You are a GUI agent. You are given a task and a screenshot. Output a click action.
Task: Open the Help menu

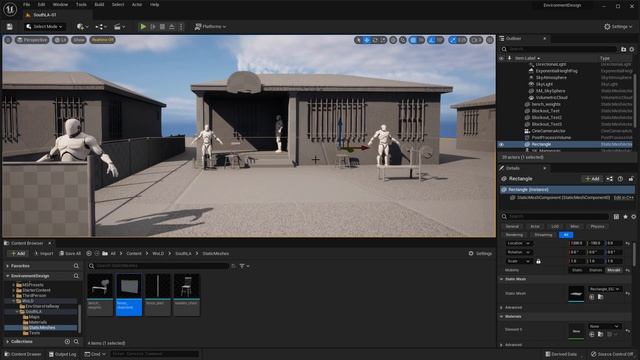154,4
